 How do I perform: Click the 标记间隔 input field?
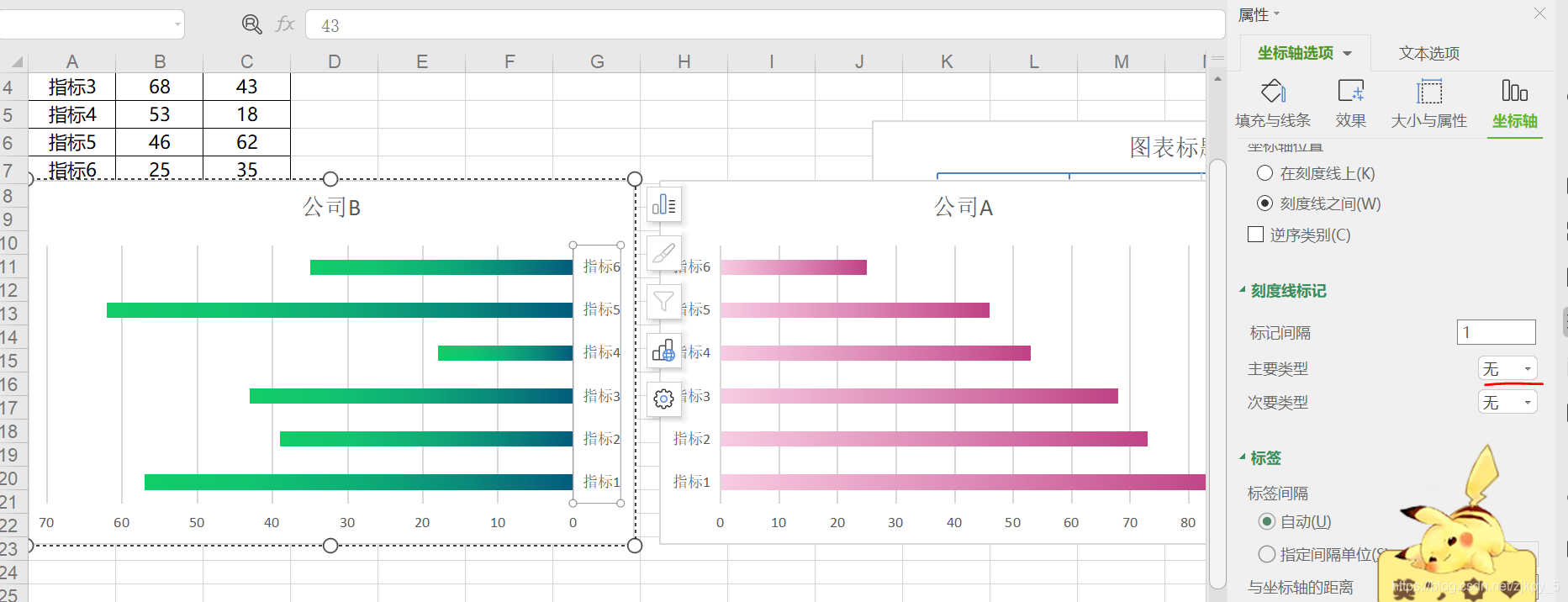tap(1497, 332)
